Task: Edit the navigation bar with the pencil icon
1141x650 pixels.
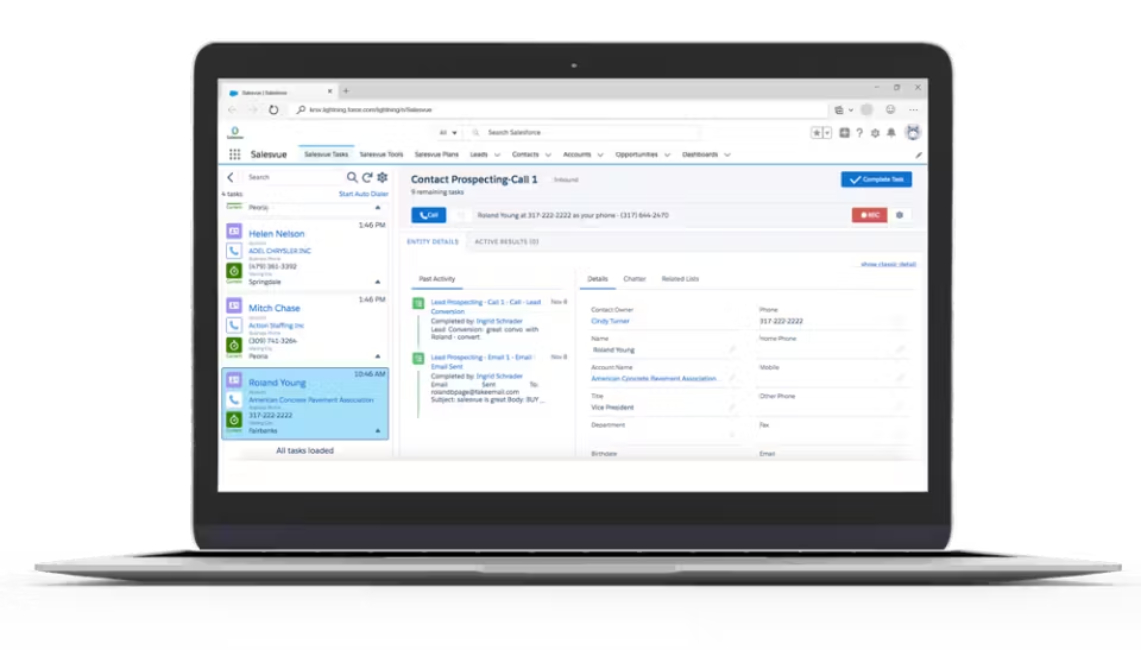Action: [918, 155]
